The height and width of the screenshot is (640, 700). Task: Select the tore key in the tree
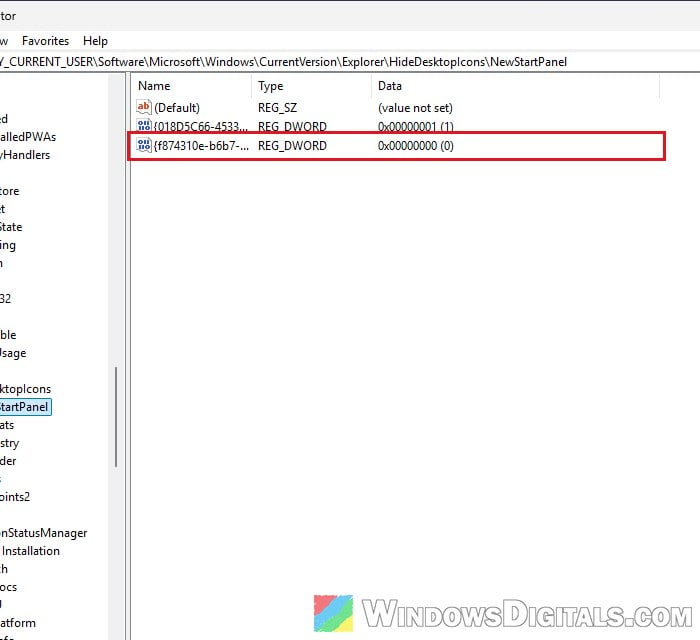pos(9,191)
